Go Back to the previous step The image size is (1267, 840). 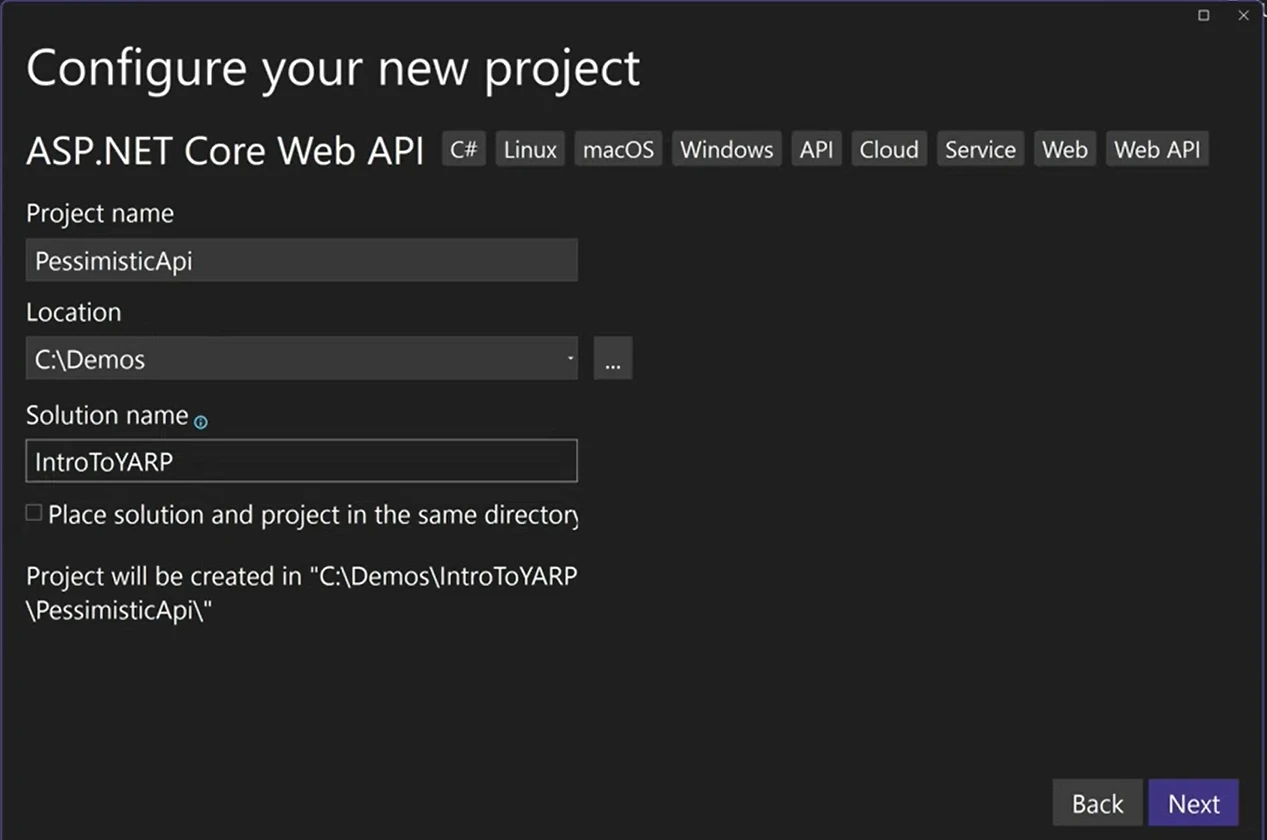click(1097, 803)
